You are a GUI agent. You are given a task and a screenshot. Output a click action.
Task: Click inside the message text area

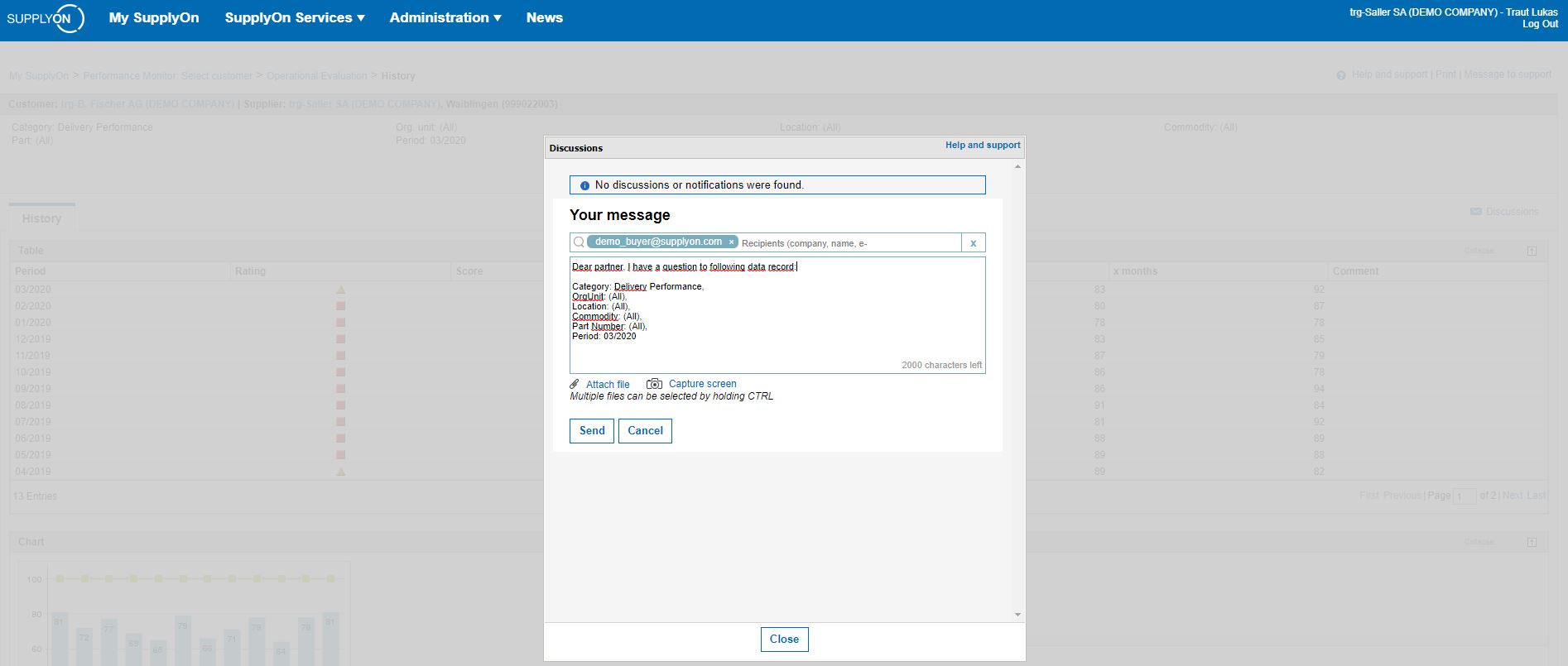pyautogui.click(x=777, y=315)
